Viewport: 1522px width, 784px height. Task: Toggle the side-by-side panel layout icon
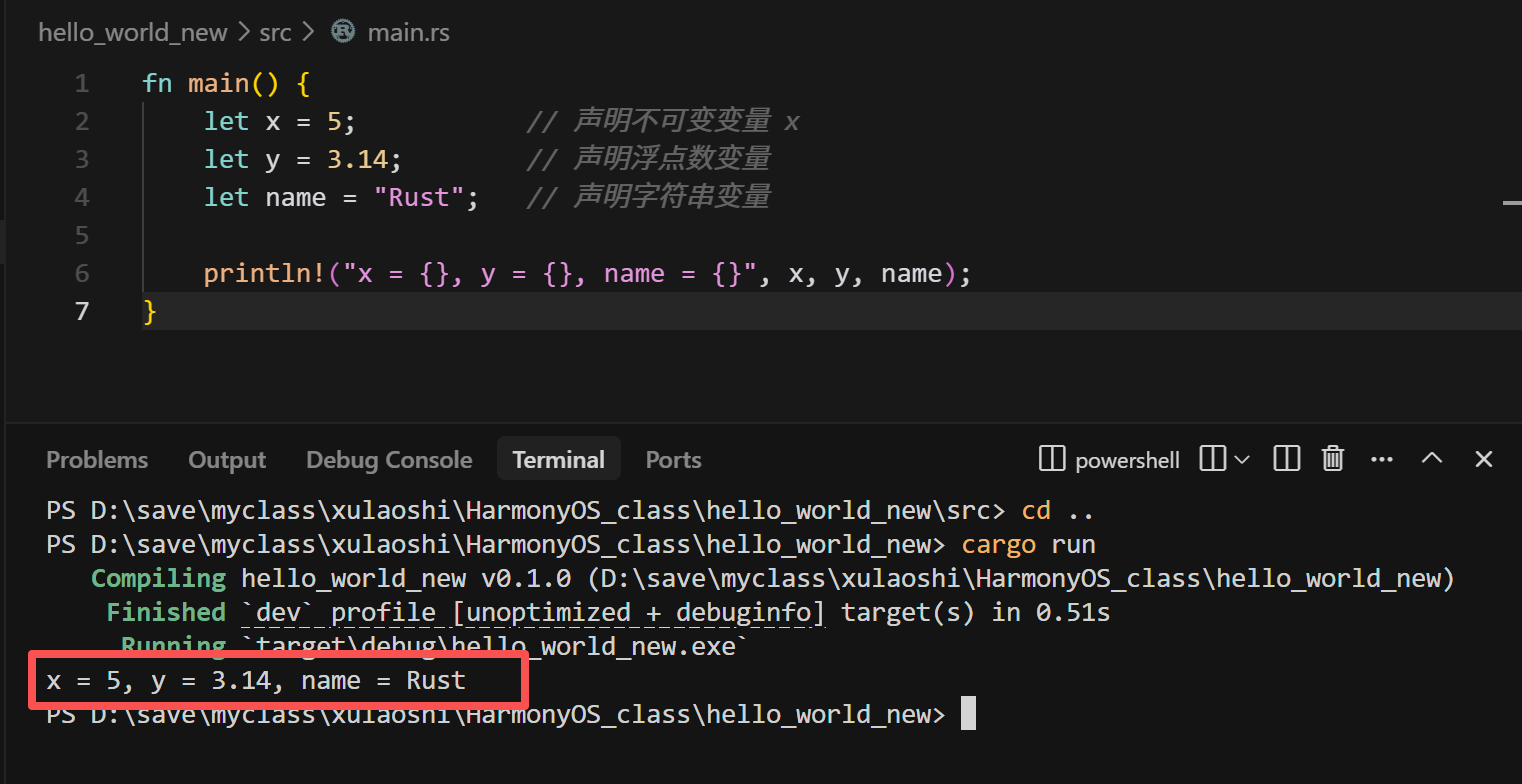(1287, 459)
